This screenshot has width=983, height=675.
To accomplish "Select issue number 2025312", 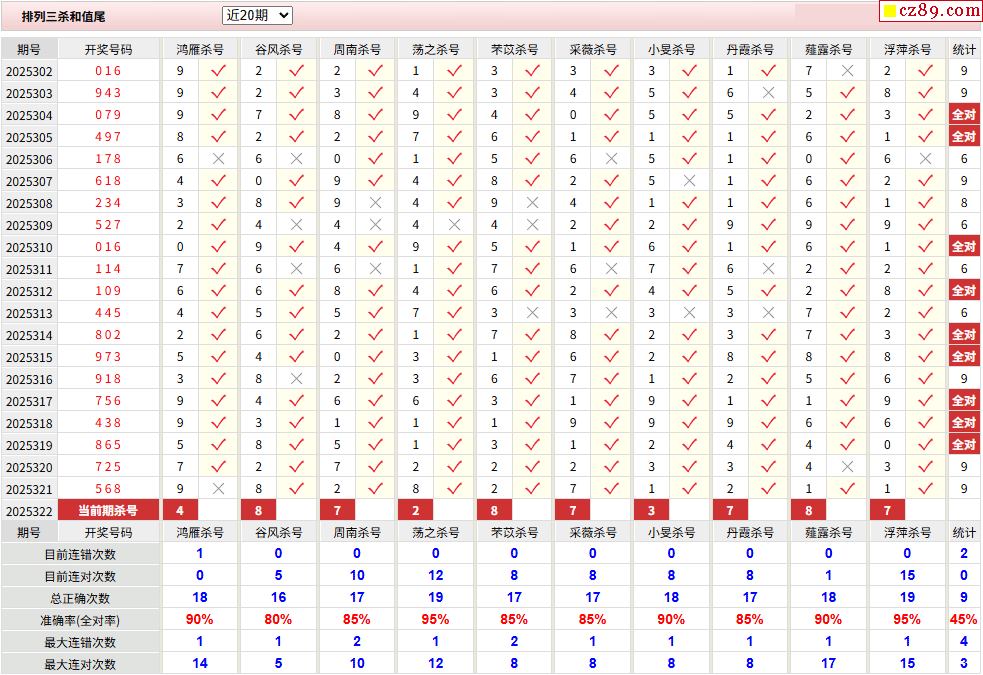I will point(29,291).
